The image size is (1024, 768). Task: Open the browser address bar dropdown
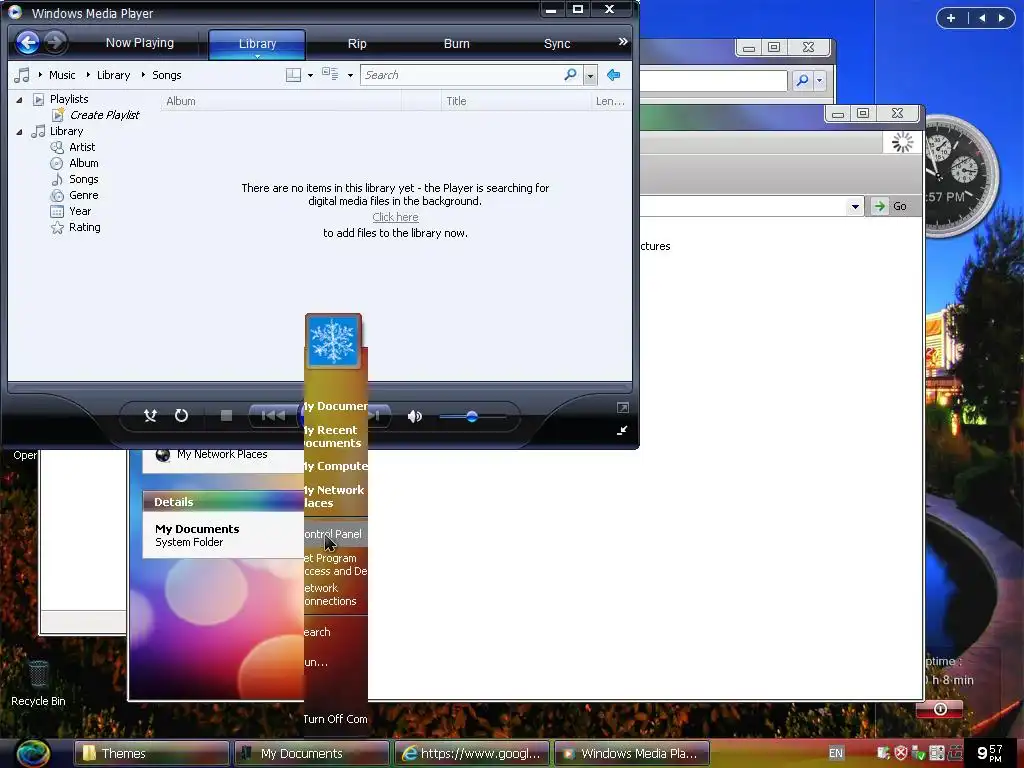(x=855, y=206)
